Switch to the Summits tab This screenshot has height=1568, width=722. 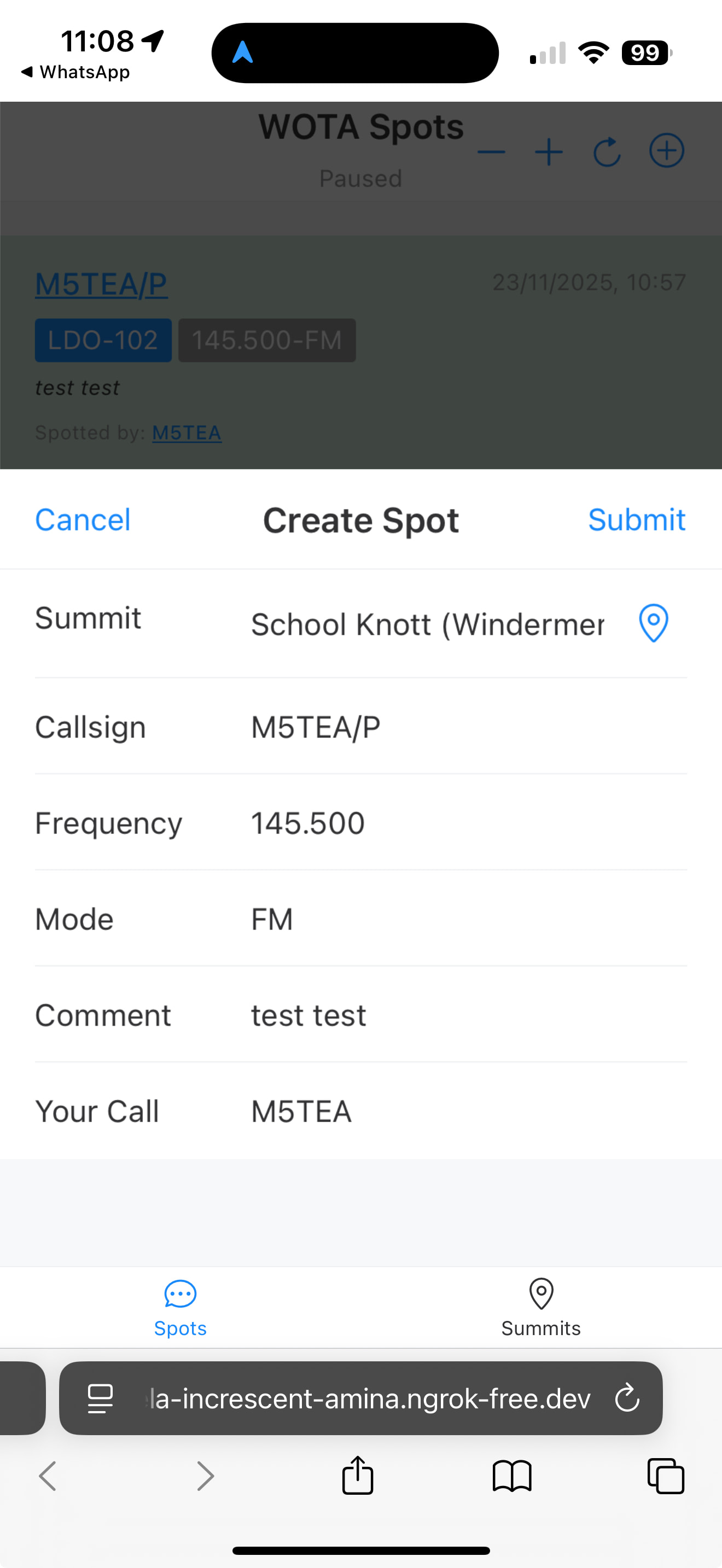click(540, 1307)
